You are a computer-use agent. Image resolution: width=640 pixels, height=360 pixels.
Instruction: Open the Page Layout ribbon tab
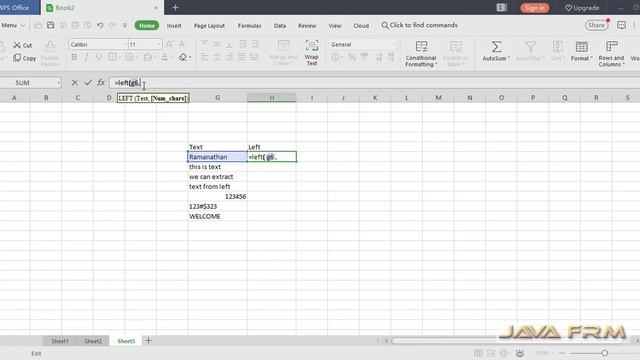coord(209,25)
